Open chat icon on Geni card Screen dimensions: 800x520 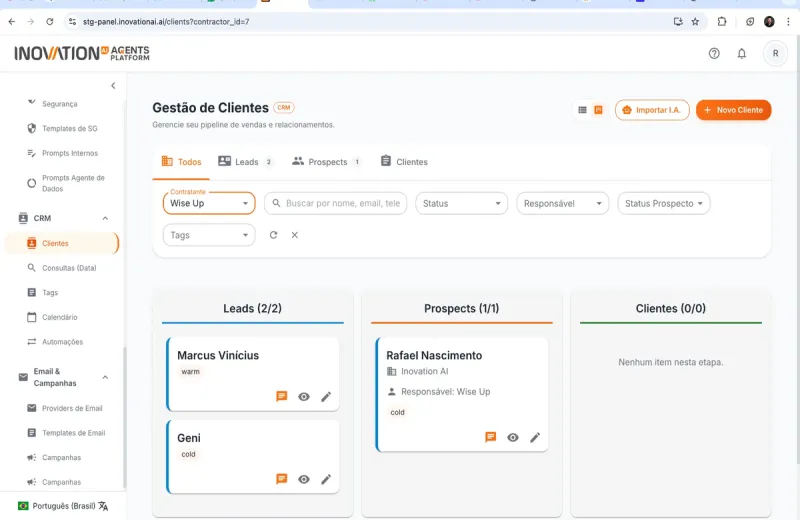(x=281, y=479)
